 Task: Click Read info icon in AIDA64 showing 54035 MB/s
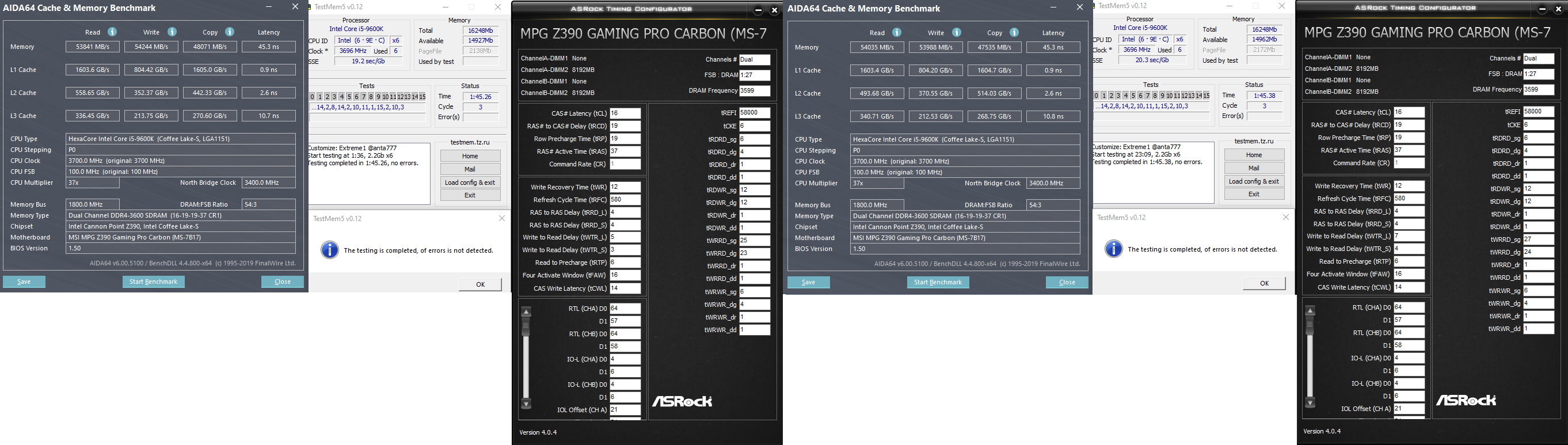[897, 33]
